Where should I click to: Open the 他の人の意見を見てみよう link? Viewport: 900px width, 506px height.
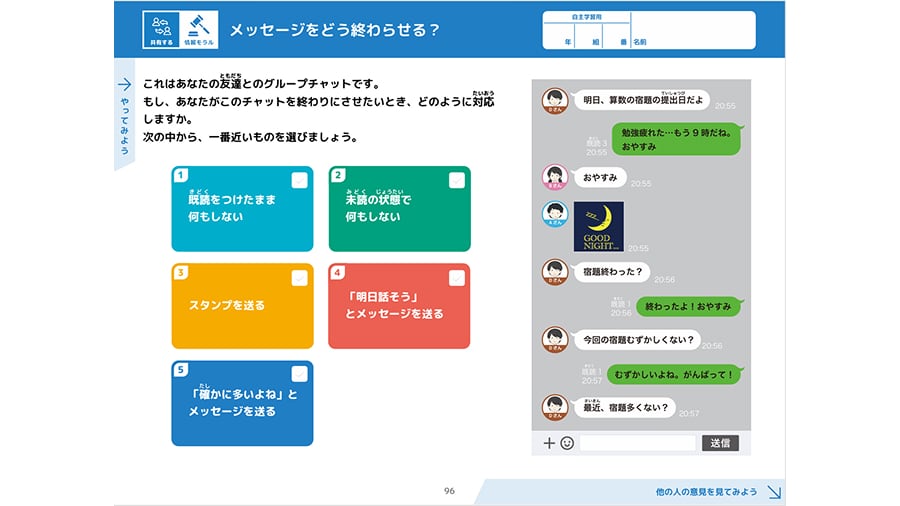(706, 492)
